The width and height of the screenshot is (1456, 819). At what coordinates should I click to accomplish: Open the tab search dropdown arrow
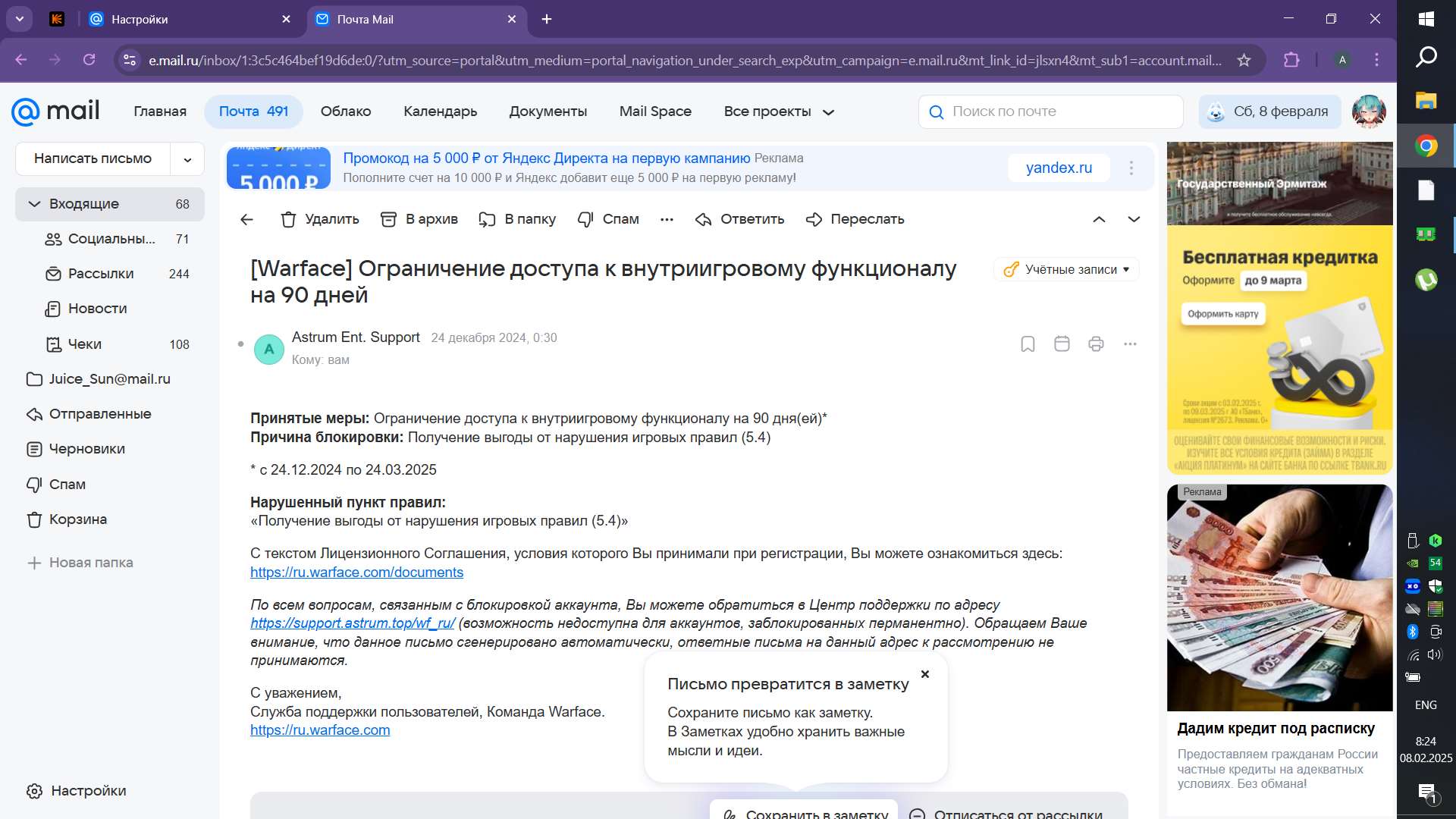[x=20, y=19]
